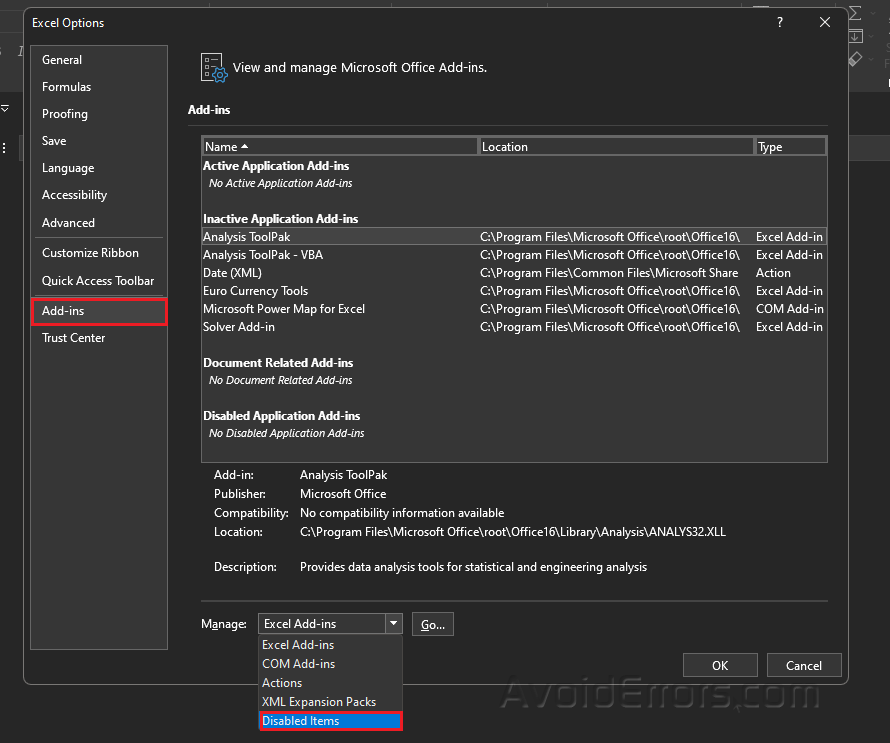Image resolution: width=890 pixels, height=743 pixels.
Task: Open the Formulas options category
Action: coord(66,87)
